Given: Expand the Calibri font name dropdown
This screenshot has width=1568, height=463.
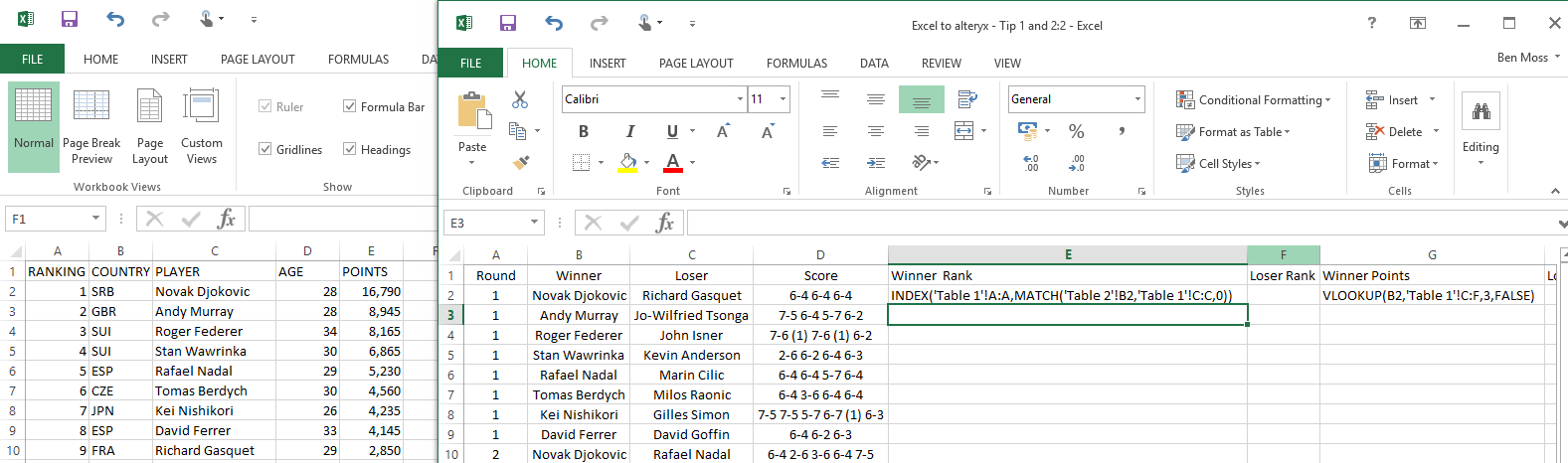Looking at the screenshot, I should click(x=740, y=99).
